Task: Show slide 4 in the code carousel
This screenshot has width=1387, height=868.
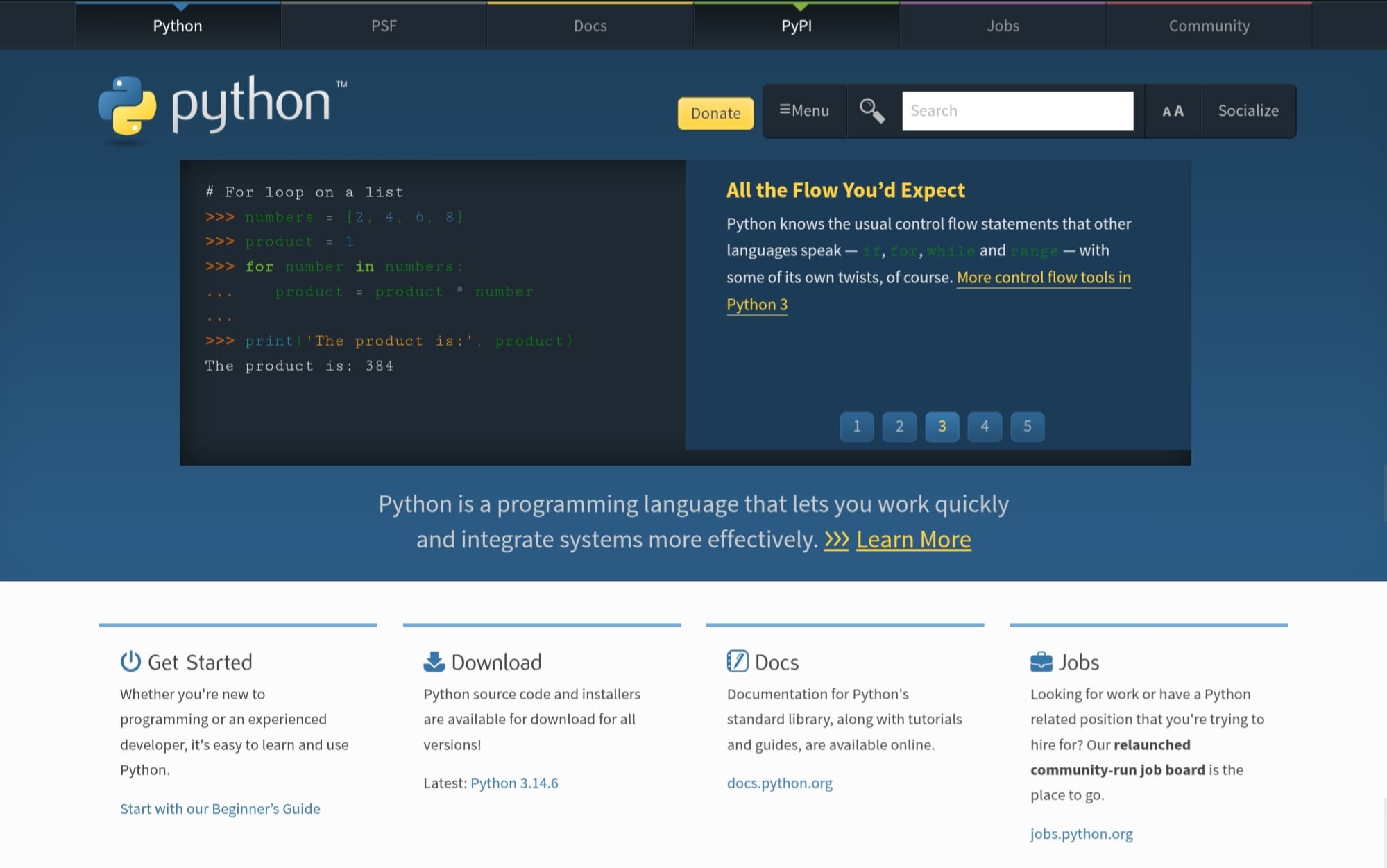Action: pyautogui.click(x=985, y=427)
